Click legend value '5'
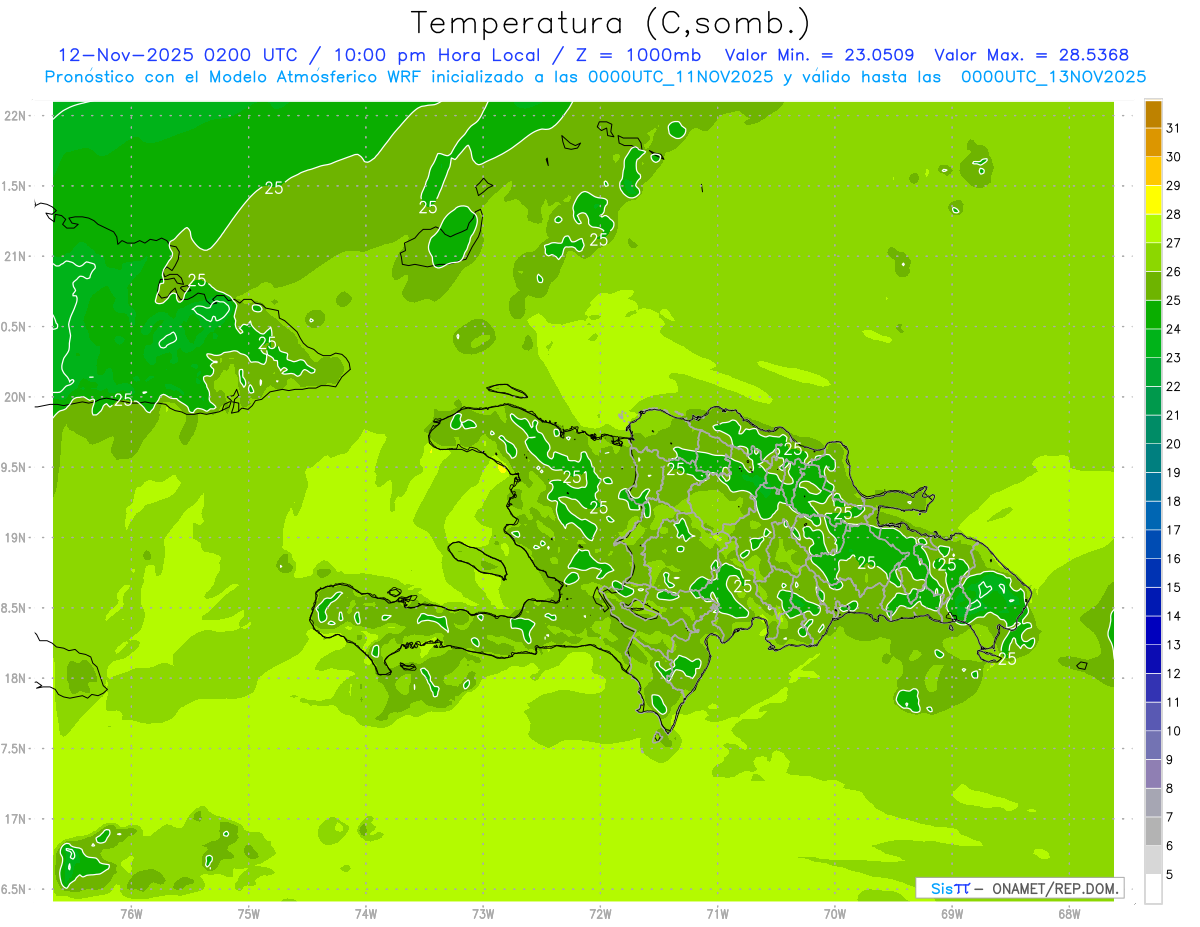This screenshot has height=927, width=1200. tap(1170, 875)
